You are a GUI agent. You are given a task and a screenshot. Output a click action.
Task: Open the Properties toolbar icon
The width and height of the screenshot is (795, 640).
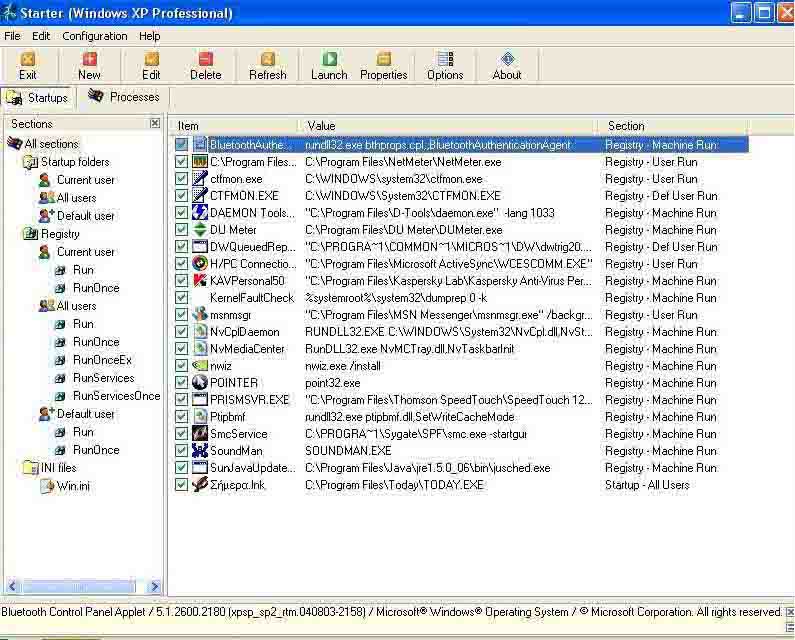coord(384,60)
